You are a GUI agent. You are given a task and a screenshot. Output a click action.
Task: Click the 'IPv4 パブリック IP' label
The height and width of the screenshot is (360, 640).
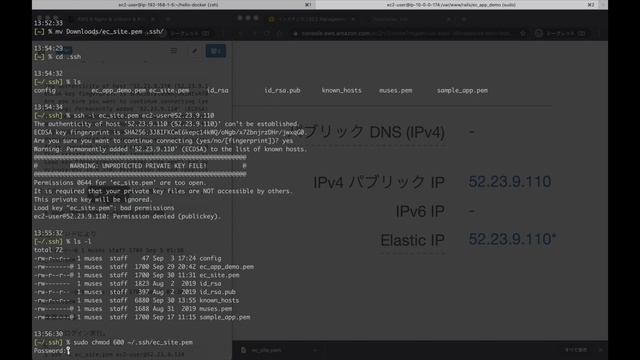tap(379, 182)
